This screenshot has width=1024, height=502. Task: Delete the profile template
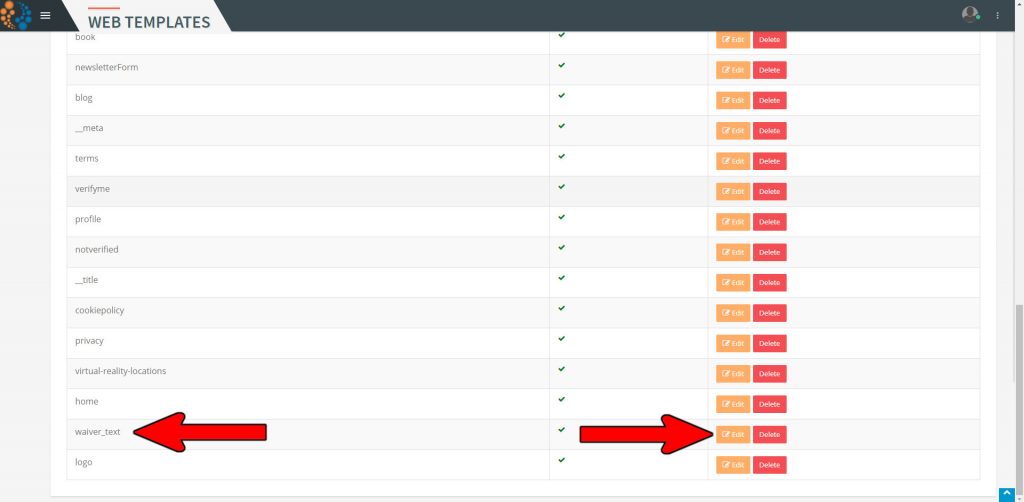pos(769,222)
